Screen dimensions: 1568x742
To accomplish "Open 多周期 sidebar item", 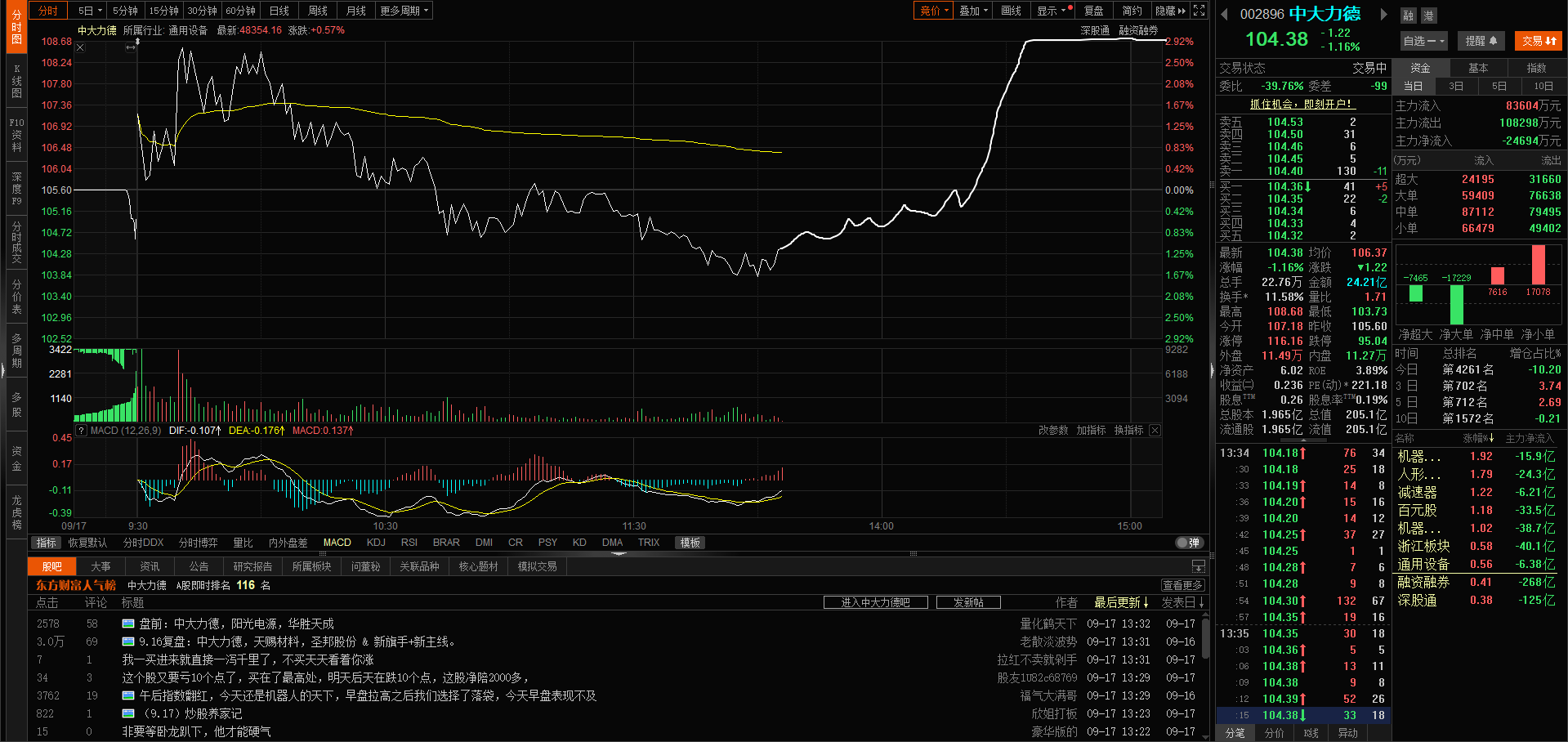I will tap(16, 351).
